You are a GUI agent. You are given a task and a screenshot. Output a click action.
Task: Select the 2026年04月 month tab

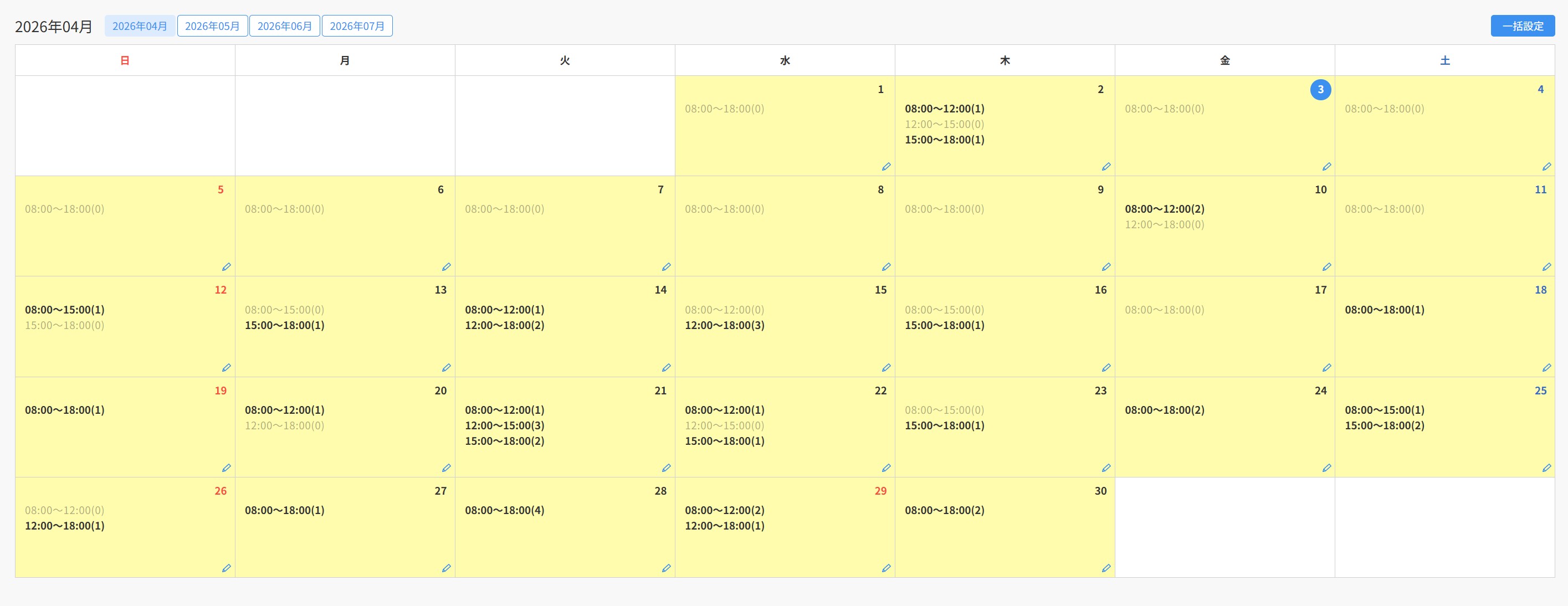pyautogui.click(x=140, y=26)
